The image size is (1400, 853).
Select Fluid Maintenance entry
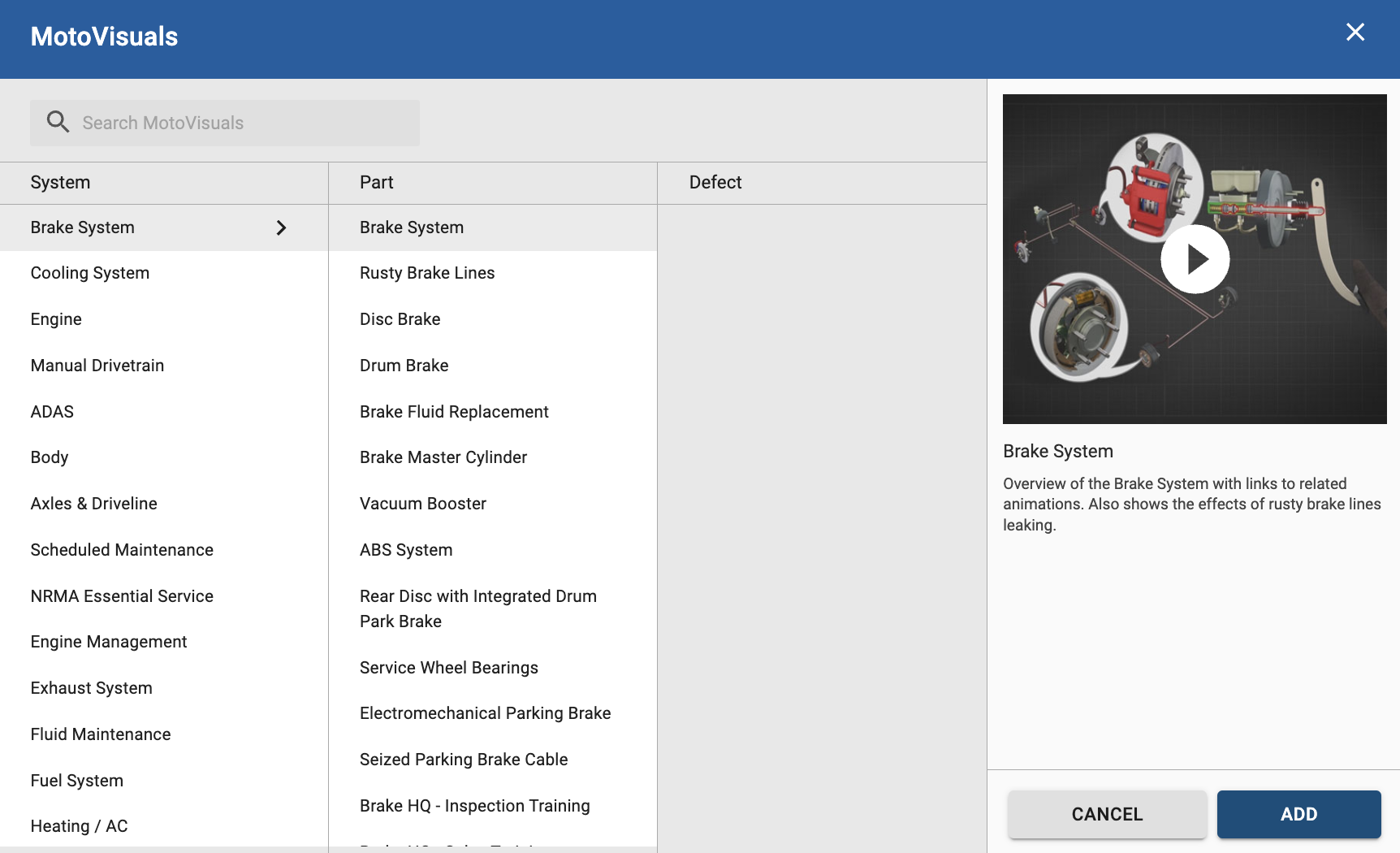click(x=164, y=734)
